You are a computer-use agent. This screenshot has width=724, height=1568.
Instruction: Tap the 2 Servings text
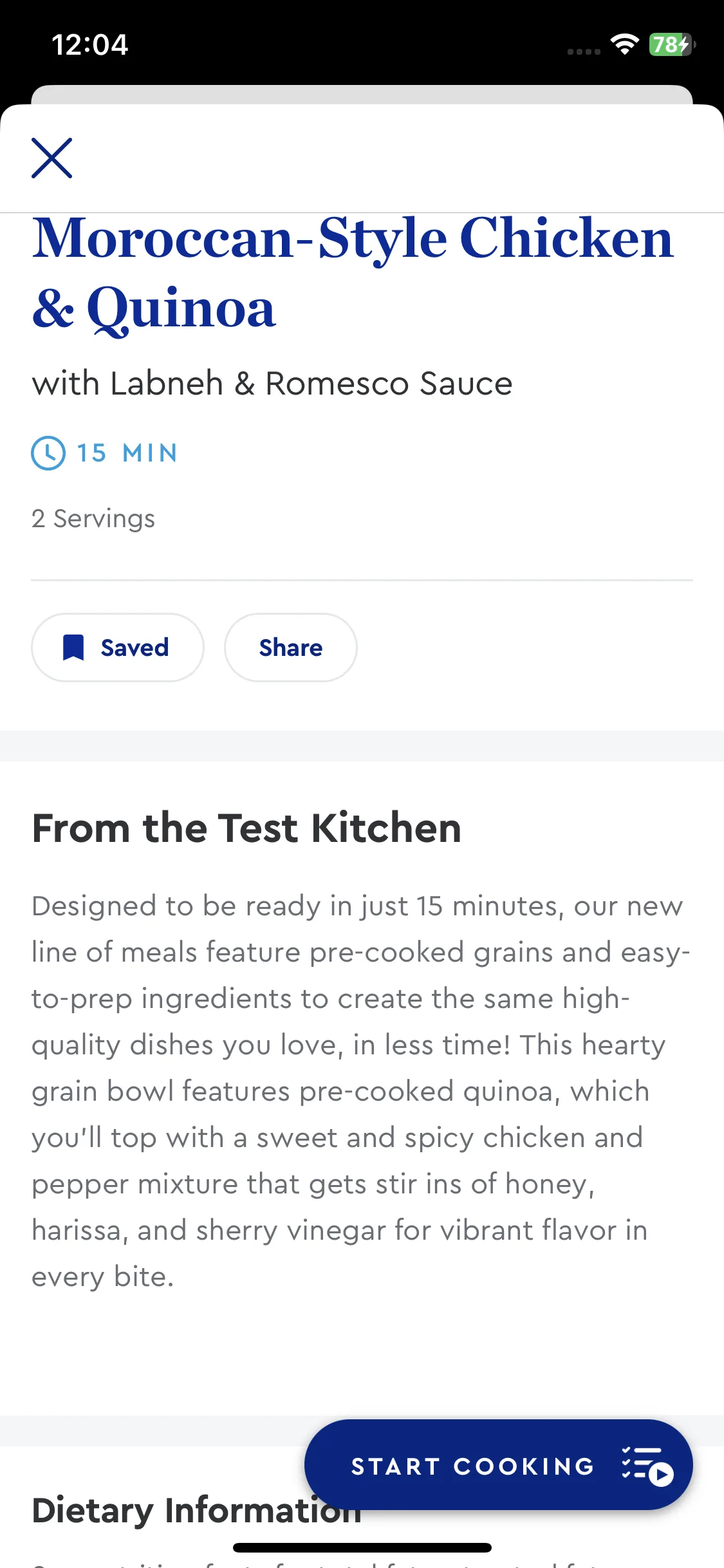click(x=93, y=519)
